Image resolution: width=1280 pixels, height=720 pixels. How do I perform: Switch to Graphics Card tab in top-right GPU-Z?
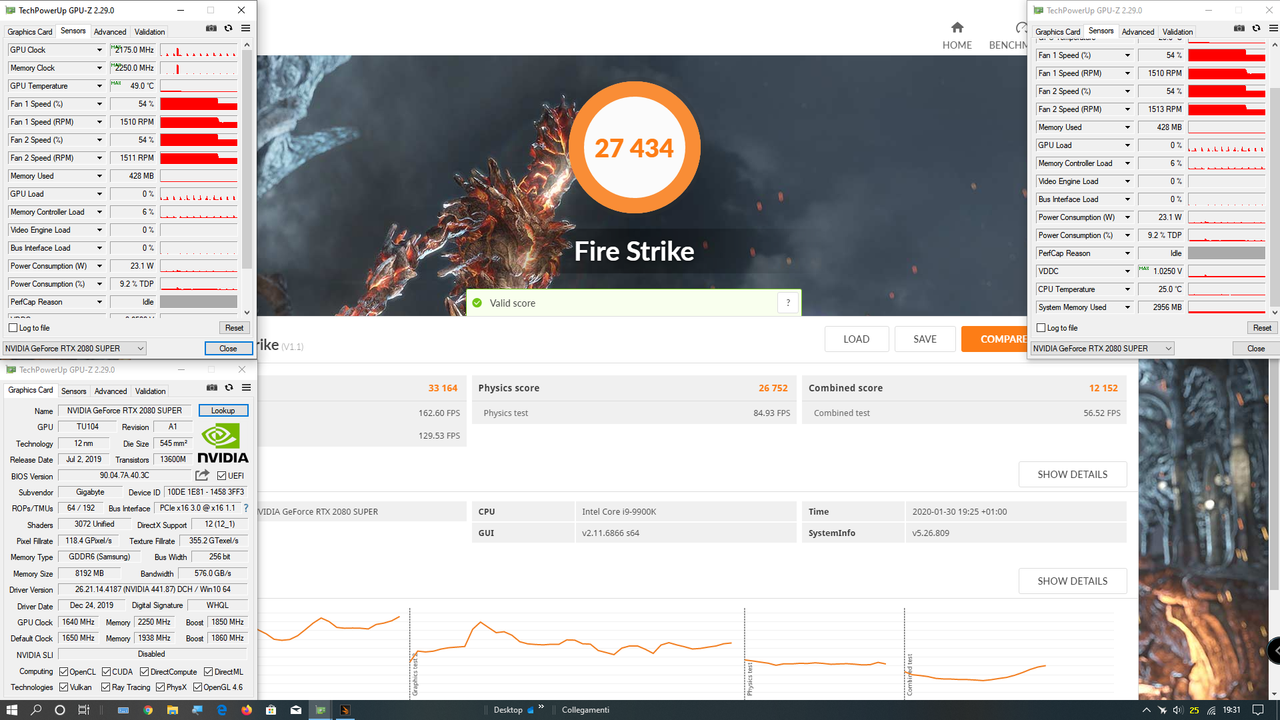click(1058, 32)
